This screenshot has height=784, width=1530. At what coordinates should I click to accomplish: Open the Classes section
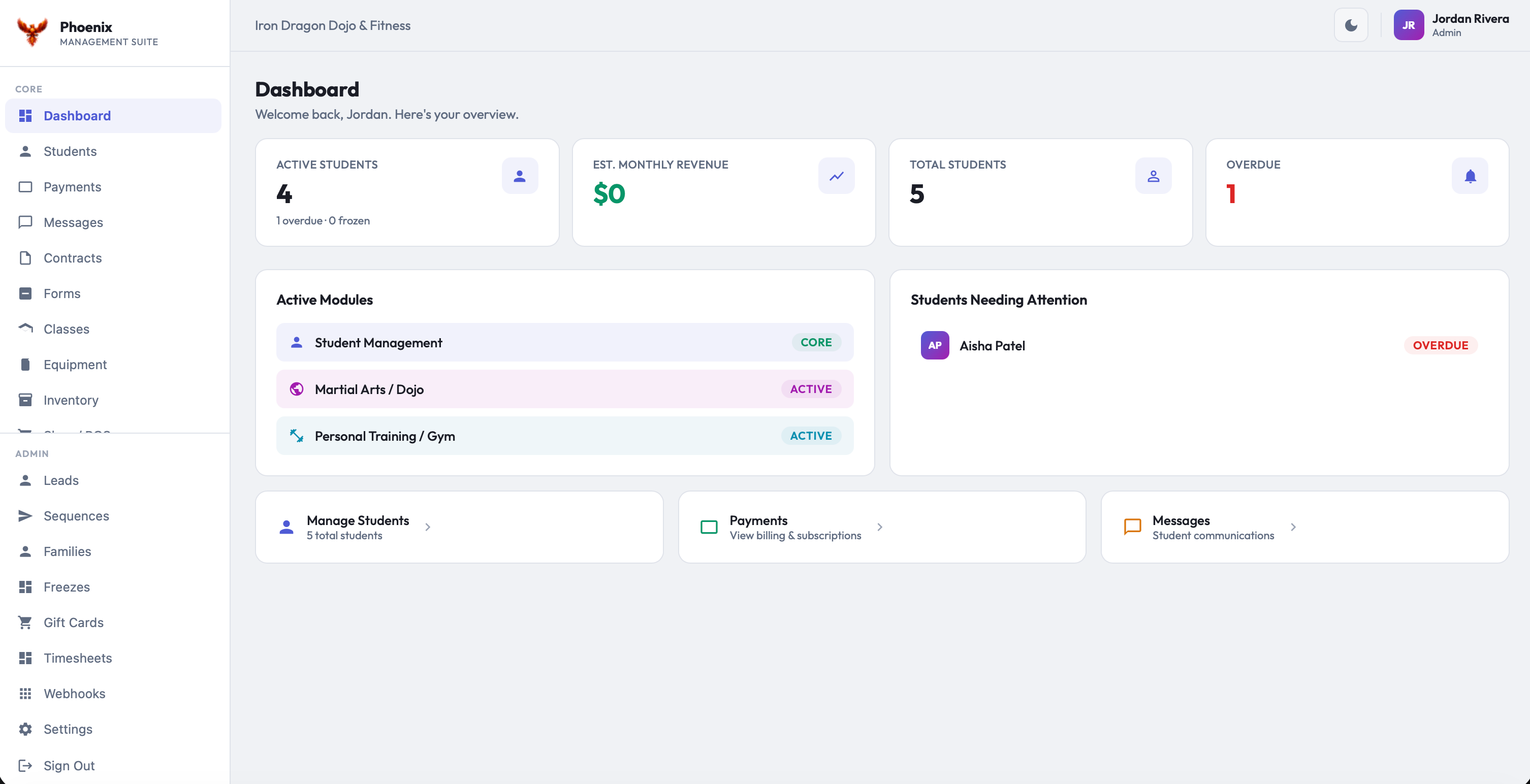click(67, 329)
